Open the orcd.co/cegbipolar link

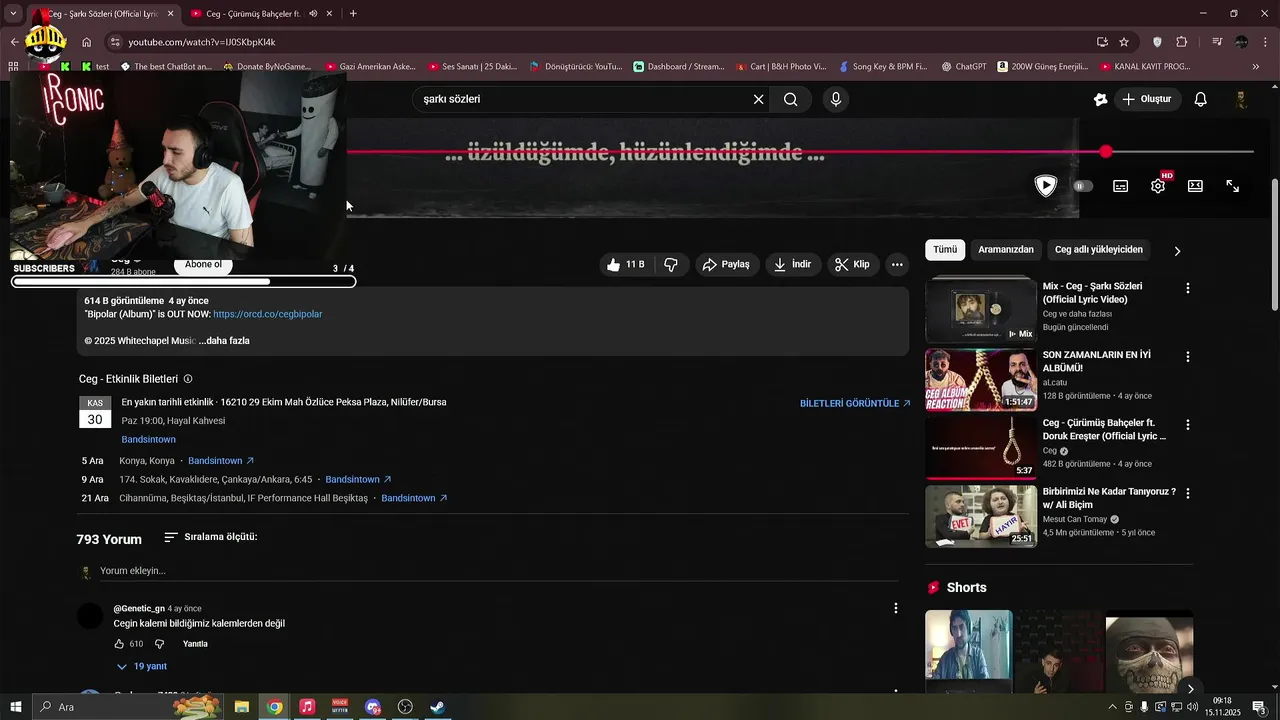268,314
